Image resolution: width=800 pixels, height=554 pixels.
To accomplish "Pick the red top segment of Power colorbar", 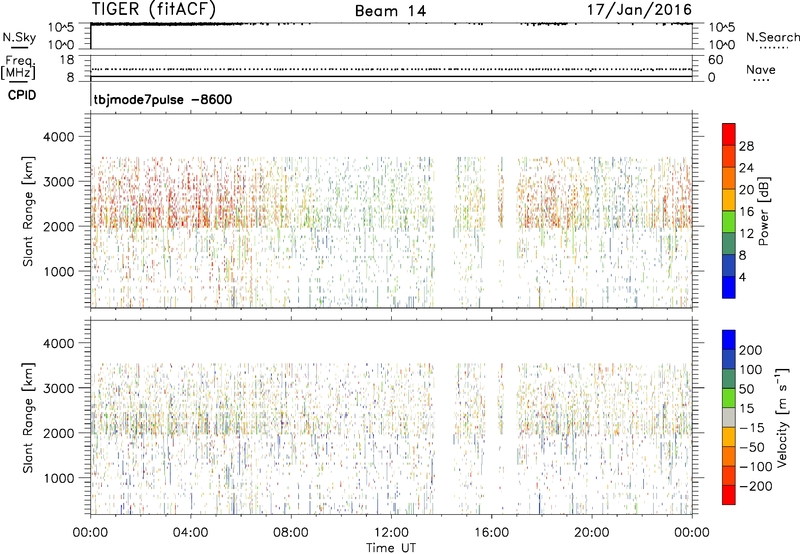I will point(729,134).
